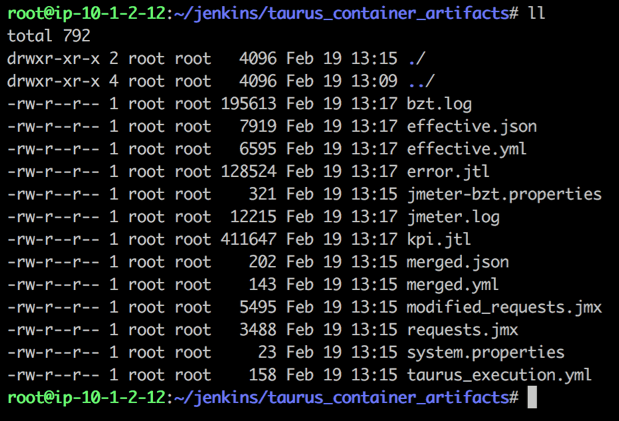Screen dimensions: 619x421
Task: Click on error.jtl in the listing
Action: (448, 172)
